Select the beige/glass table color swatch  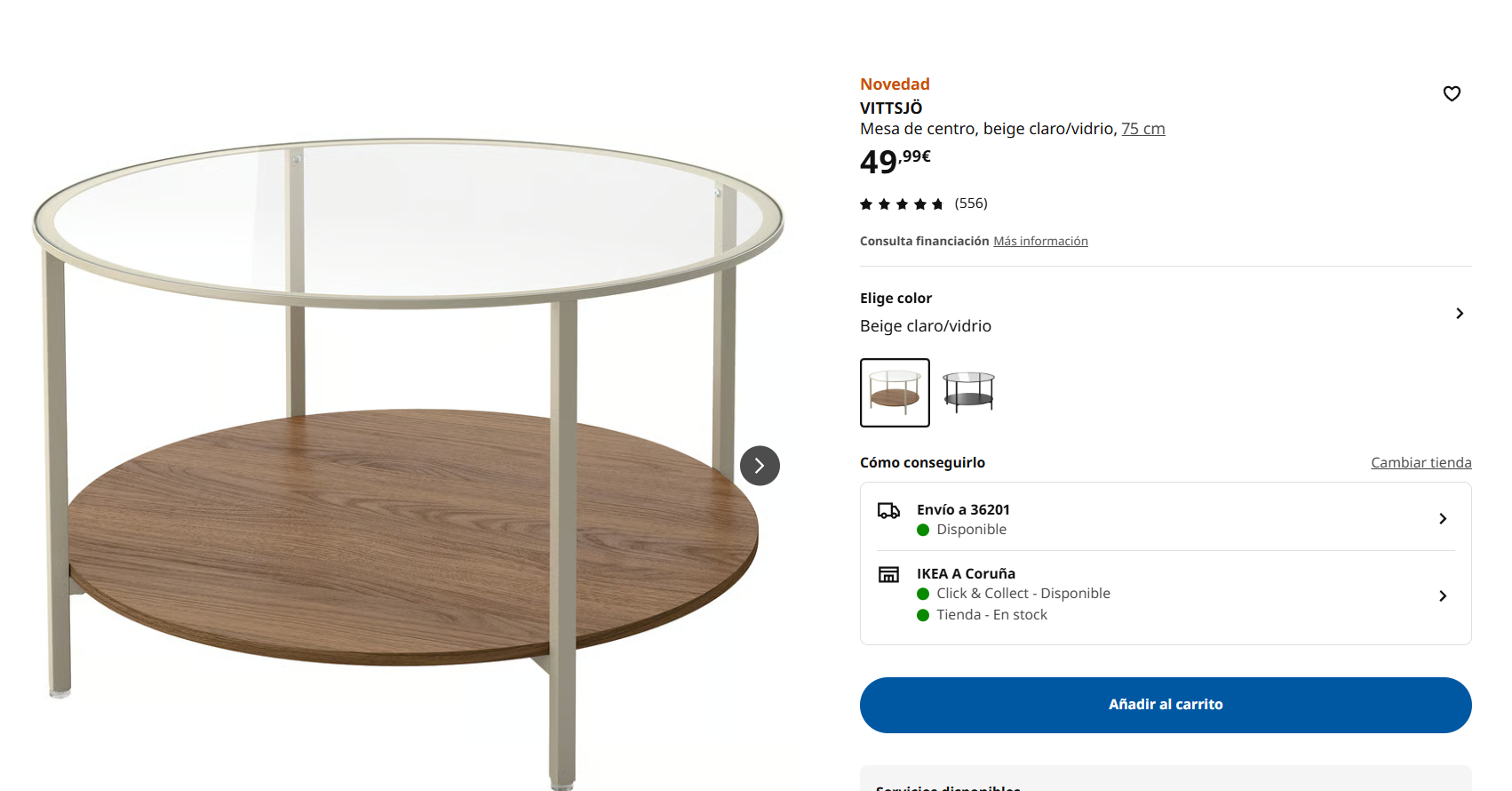point(895,393)
